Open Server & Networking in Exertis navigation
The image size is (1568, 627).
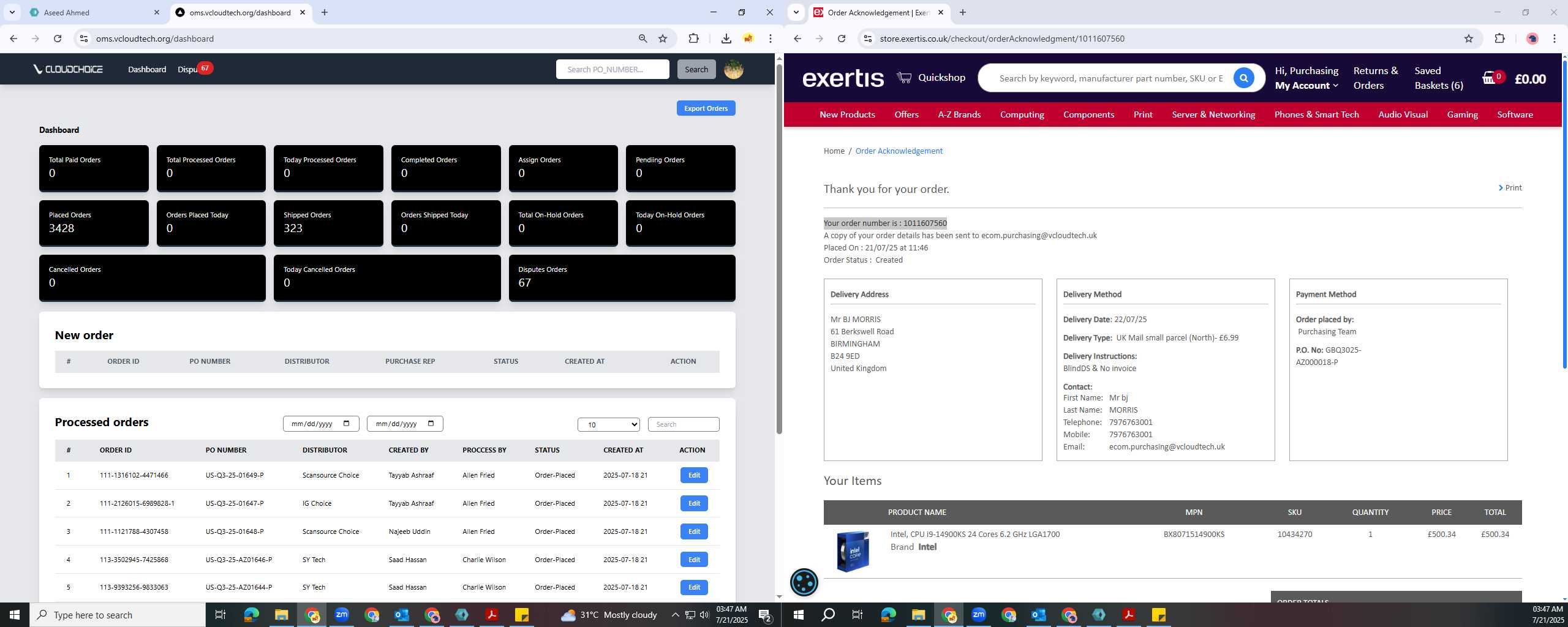pyautogui.click(x=1213, y=115)
